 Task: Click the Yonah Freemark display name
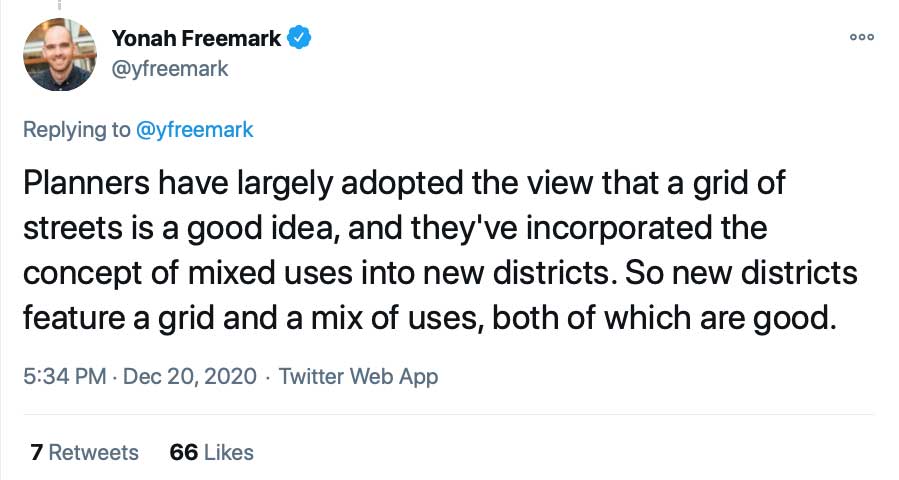click(x=196, y=38)
